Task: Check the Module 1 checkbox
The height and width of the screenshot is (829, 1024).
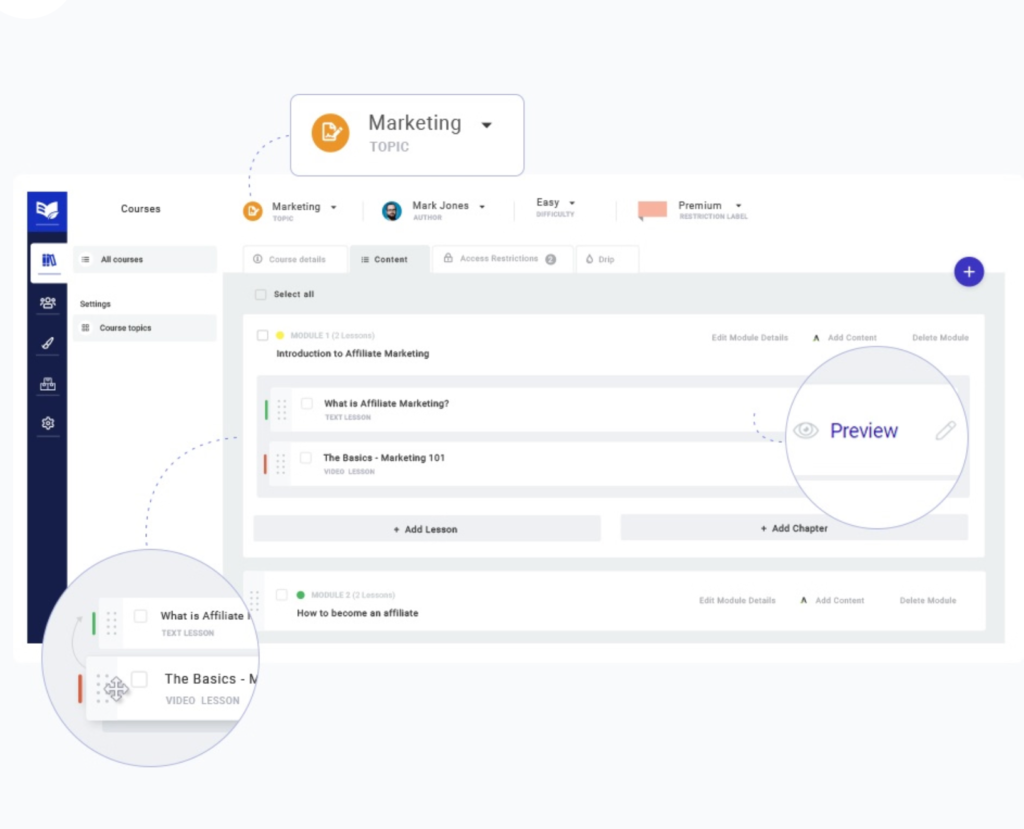Action: pyautogui.click(x=263, y=336)
